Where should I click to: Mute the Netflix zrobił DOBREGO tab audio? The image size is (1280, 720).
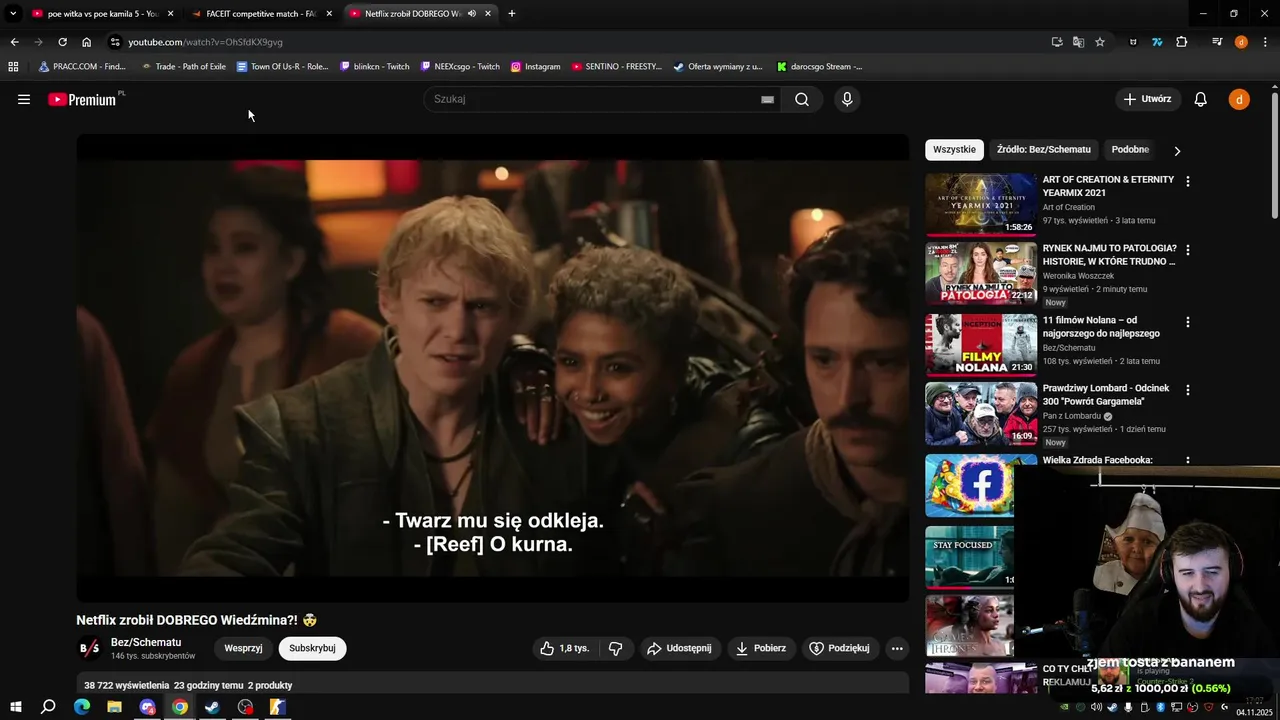pyautogui.click(x=472, y=14)
